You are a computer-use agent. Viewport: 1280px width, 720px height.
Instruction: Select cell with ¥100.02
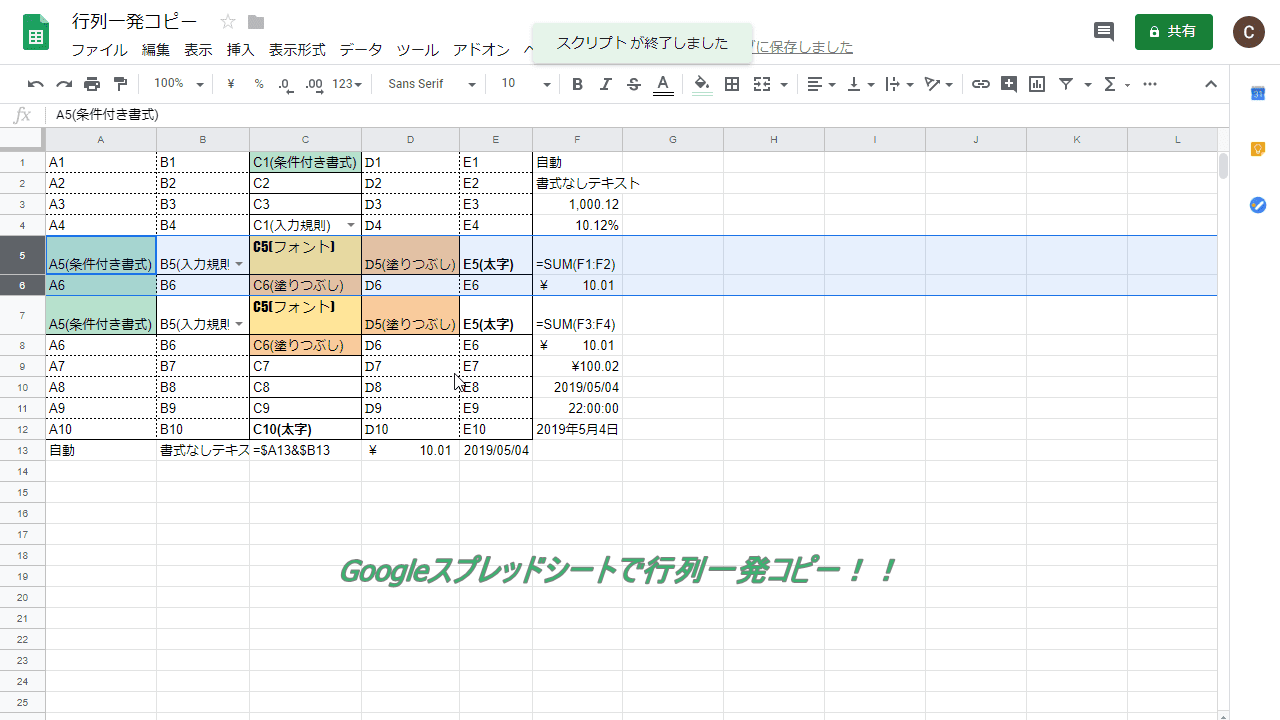(577, 366)
